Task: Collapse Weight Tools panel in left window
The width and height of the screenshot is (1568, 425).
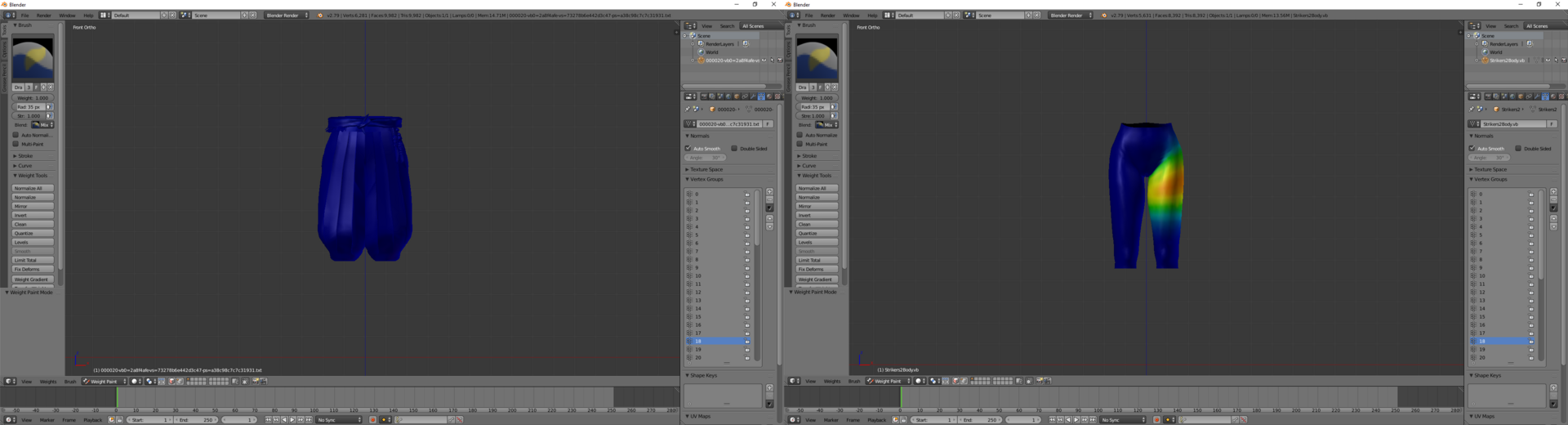Action: pos(33,176)
